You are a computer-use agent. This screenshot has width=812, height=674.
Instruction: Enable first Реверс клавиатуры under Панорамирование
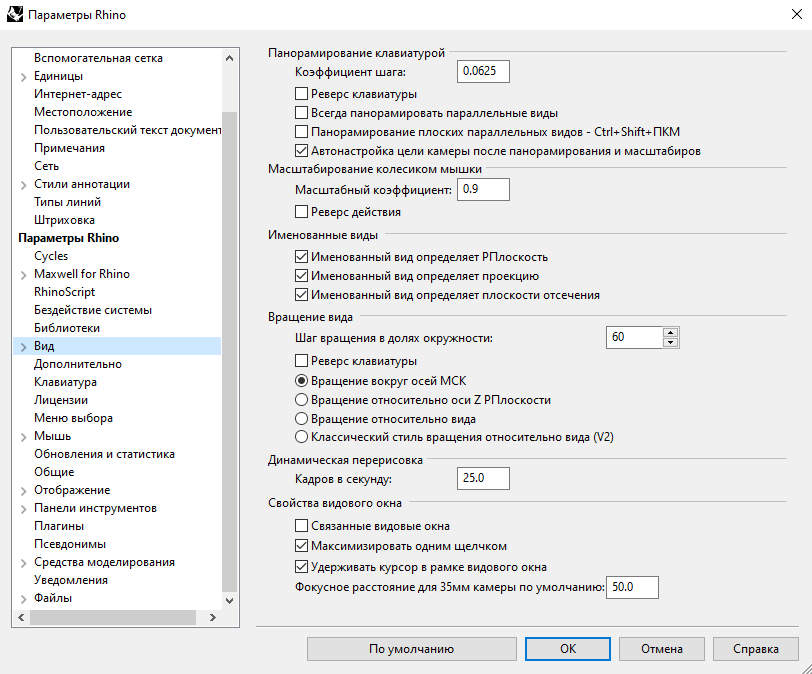click(x=301, y=94)
